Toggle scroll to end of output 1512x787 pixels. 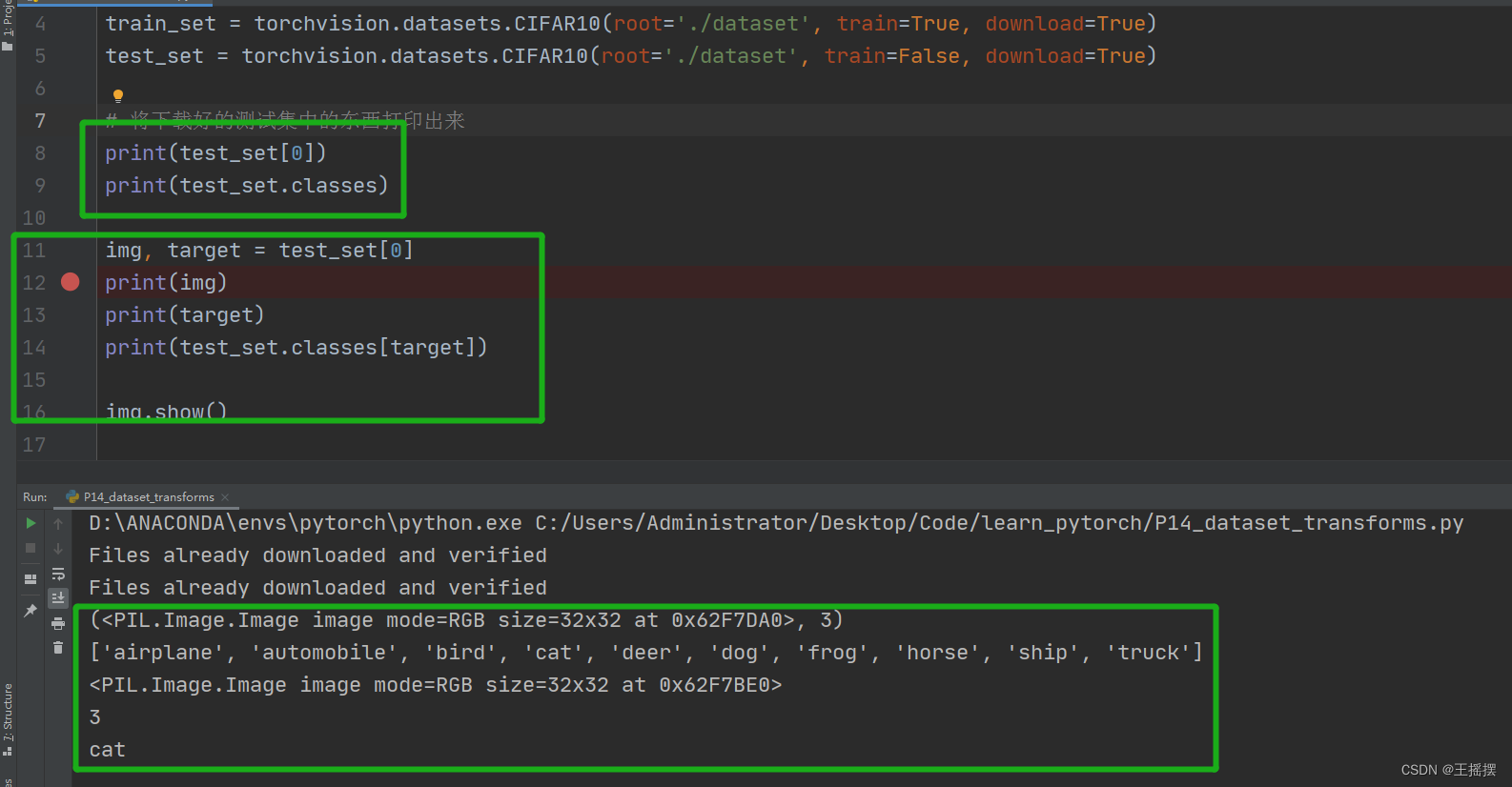58,597
